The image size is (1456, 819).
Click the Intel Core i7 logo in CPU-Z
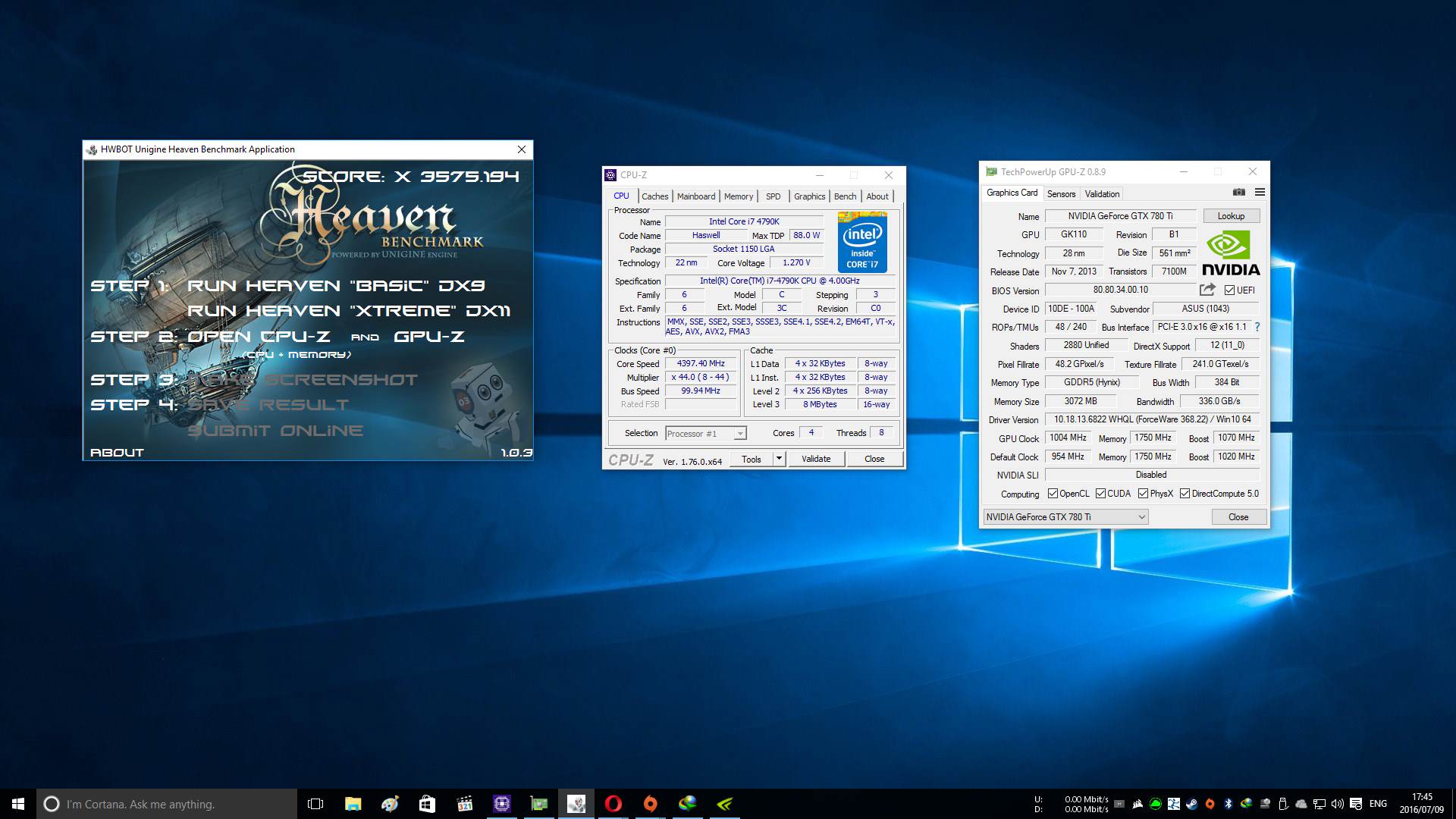(862, 243)
